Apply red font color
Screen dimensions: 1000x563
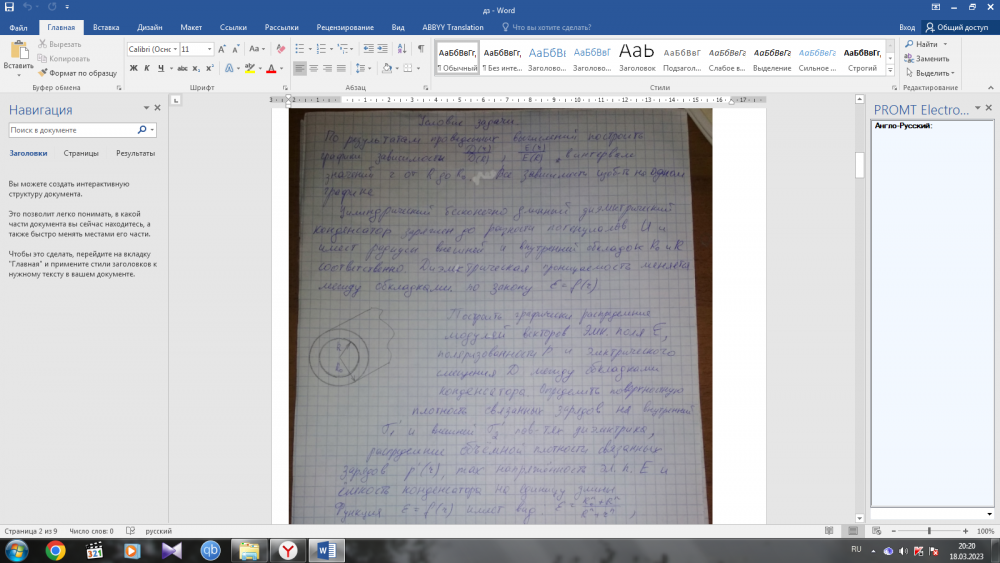pos(271,68)
